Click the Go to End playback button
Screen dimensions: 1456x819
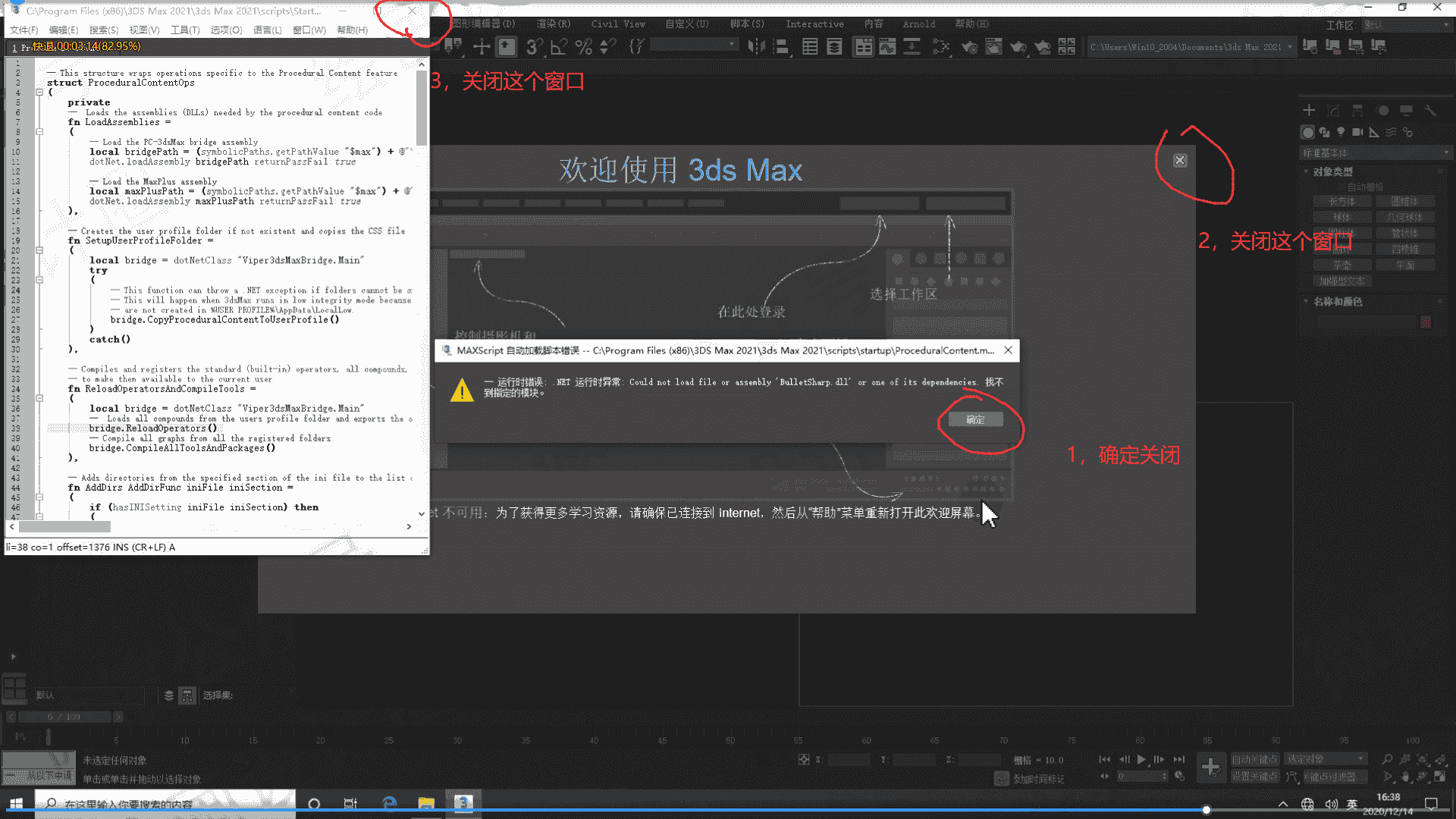point(1178,759)
